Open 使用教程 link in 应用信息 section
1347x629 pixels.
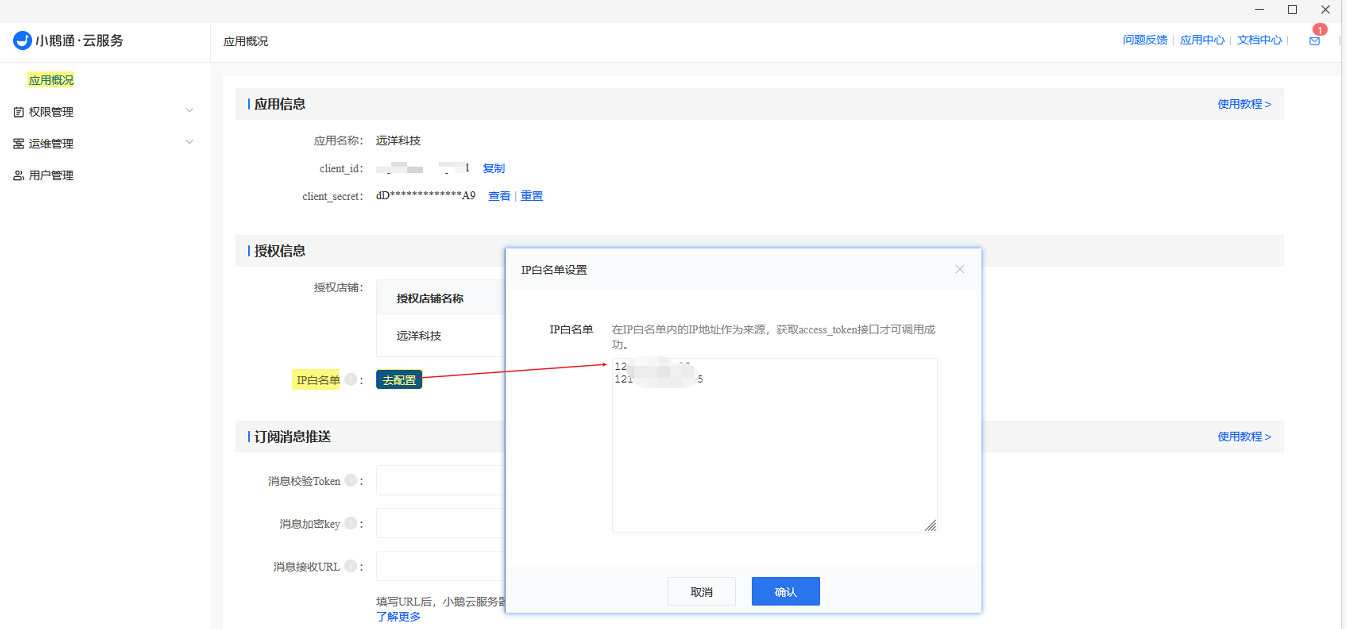pos(1244,104)
